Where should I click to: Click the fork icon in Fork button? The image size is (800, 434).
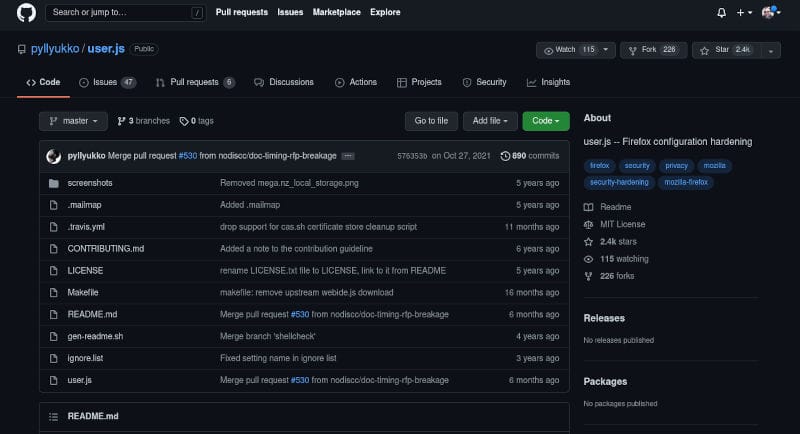(633, 50)
